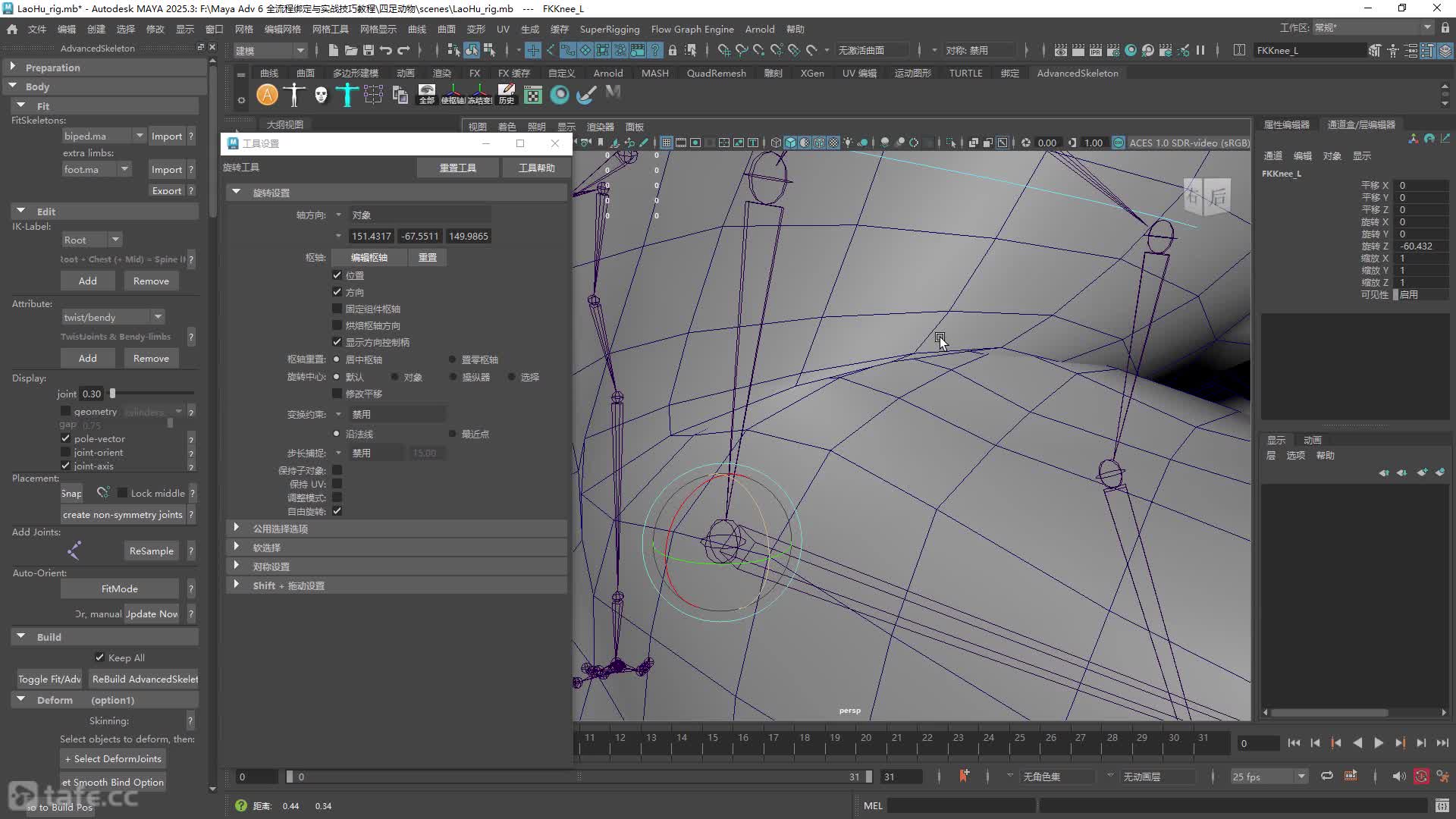Open the SuperRigging menu
This screenshot has height=819, width=1456.
(609, 29)
